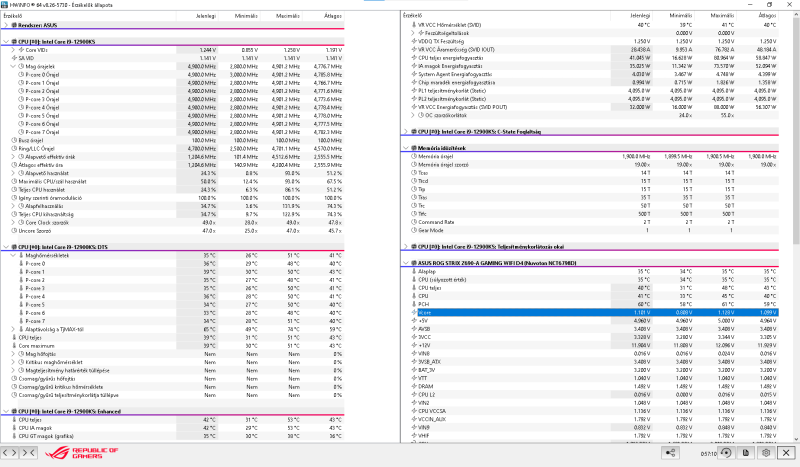The width and height of the screenshot is (800, 467).
Task: Click the clock icon next to Busz órajel
Action: coord(14,140)
